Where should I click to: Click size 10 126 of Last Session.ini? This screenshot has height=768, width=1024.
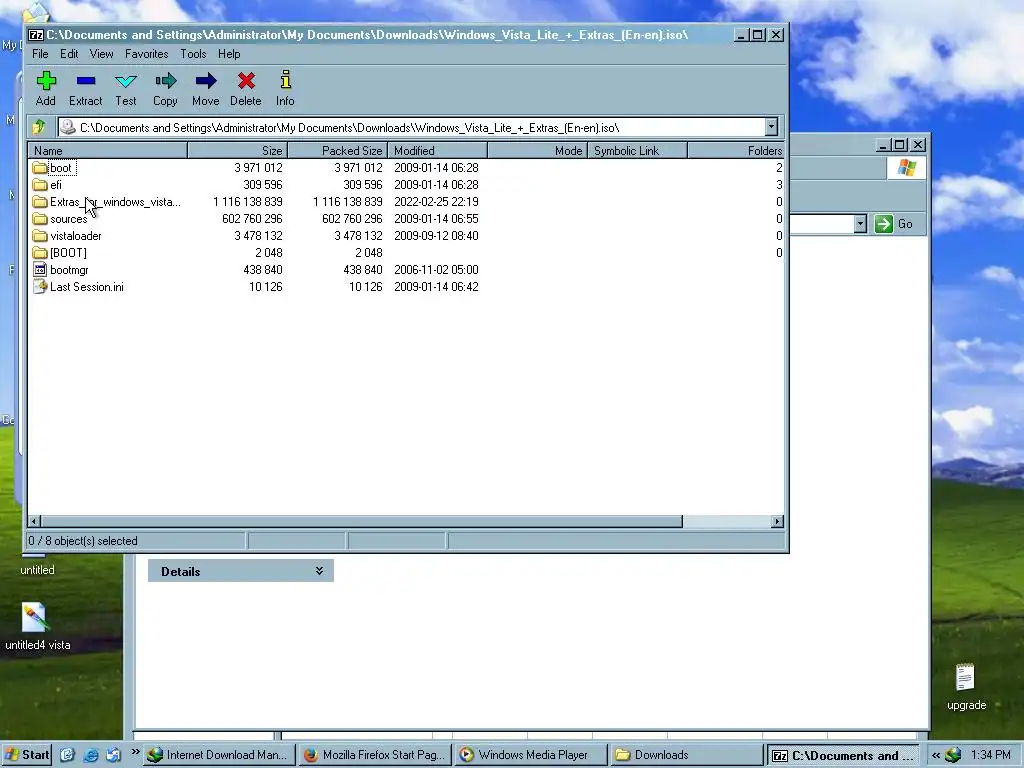(266, 287)
